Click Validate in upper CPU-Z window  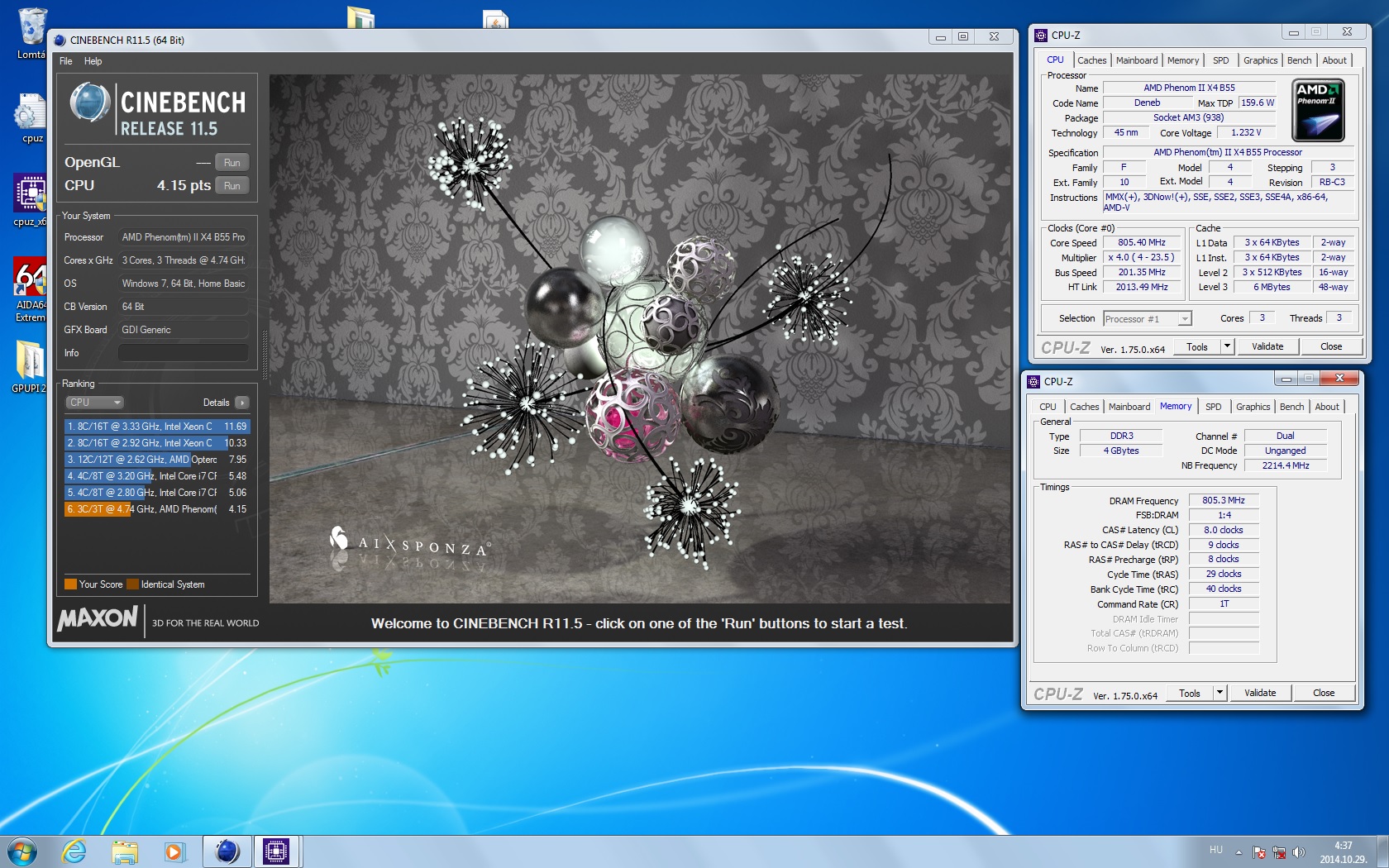tap(1267, 347)
